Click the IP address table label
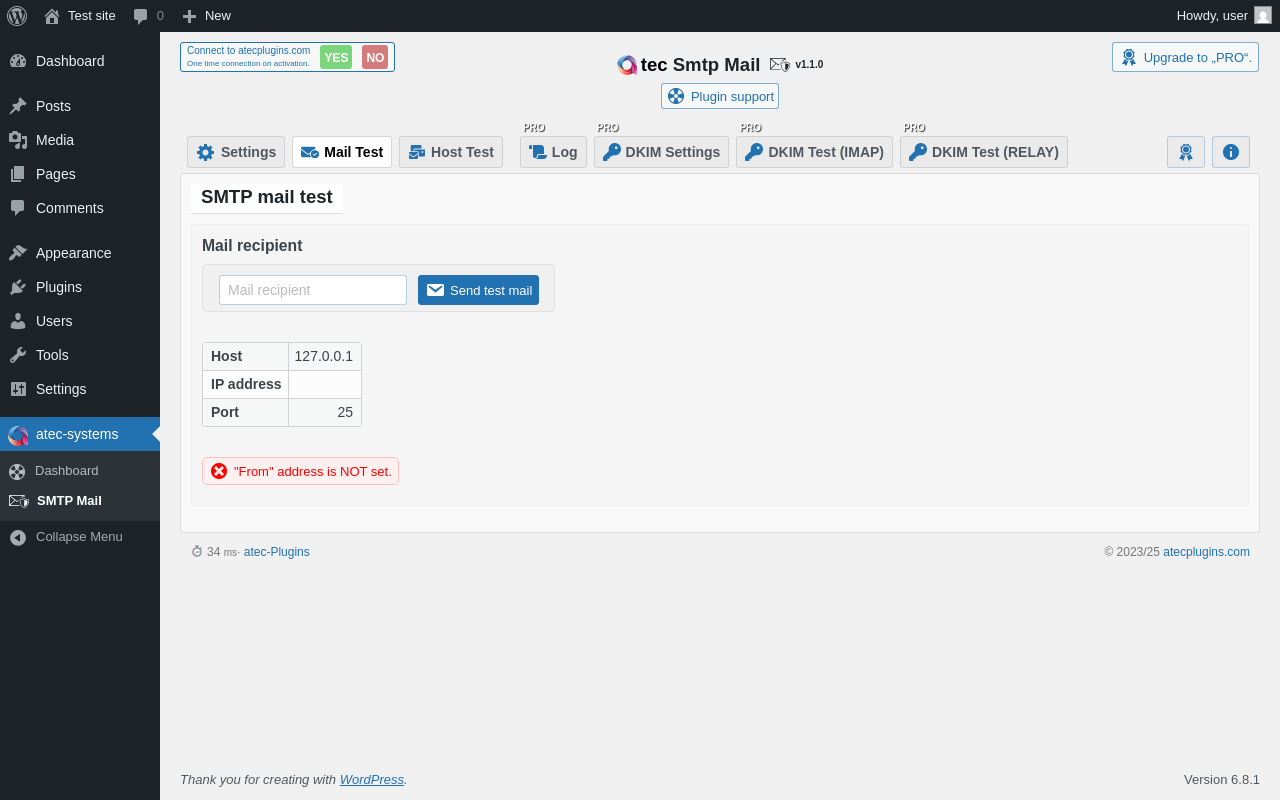 click(246, 384)
